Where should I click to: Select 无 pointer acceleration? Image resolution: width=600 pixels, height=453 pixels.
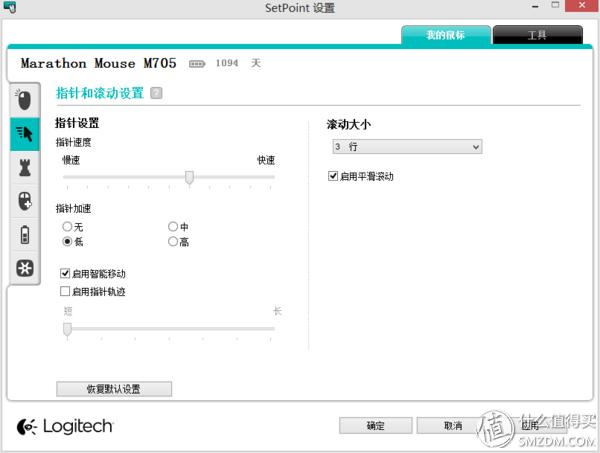67,226
